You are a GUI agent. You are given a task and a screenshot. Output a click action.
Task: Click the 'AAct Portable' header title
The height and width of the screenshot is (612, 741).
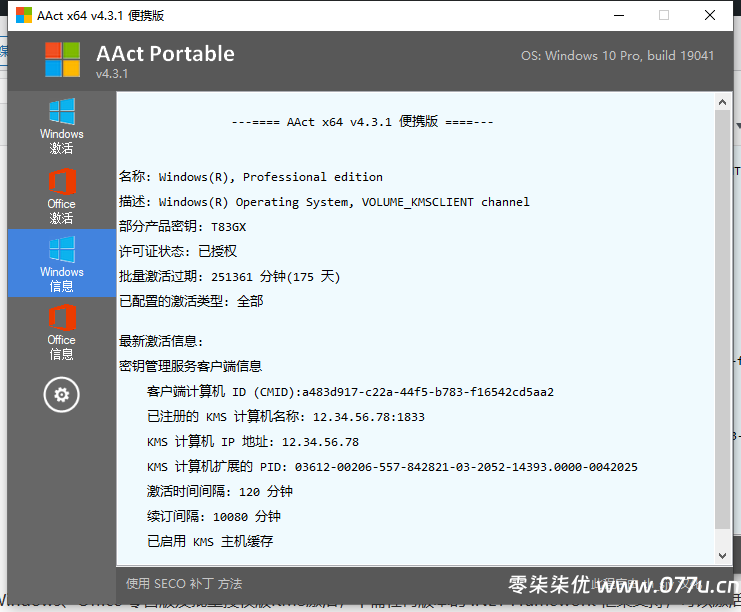[165, 53]
